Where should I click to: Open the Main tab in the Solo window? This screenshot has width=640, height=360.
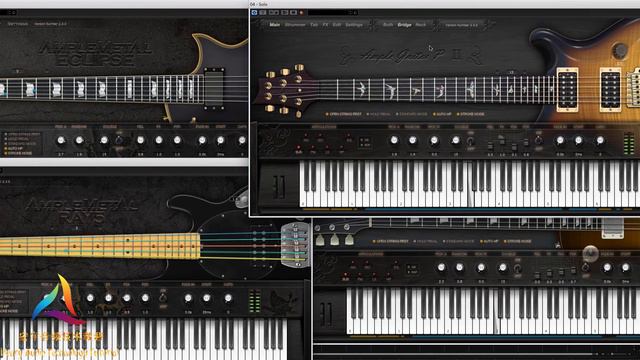275,25
